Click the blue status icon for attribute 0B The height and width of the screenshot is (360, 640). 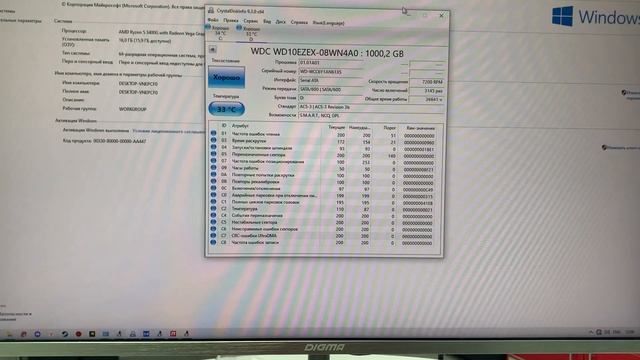pos(213,181)
